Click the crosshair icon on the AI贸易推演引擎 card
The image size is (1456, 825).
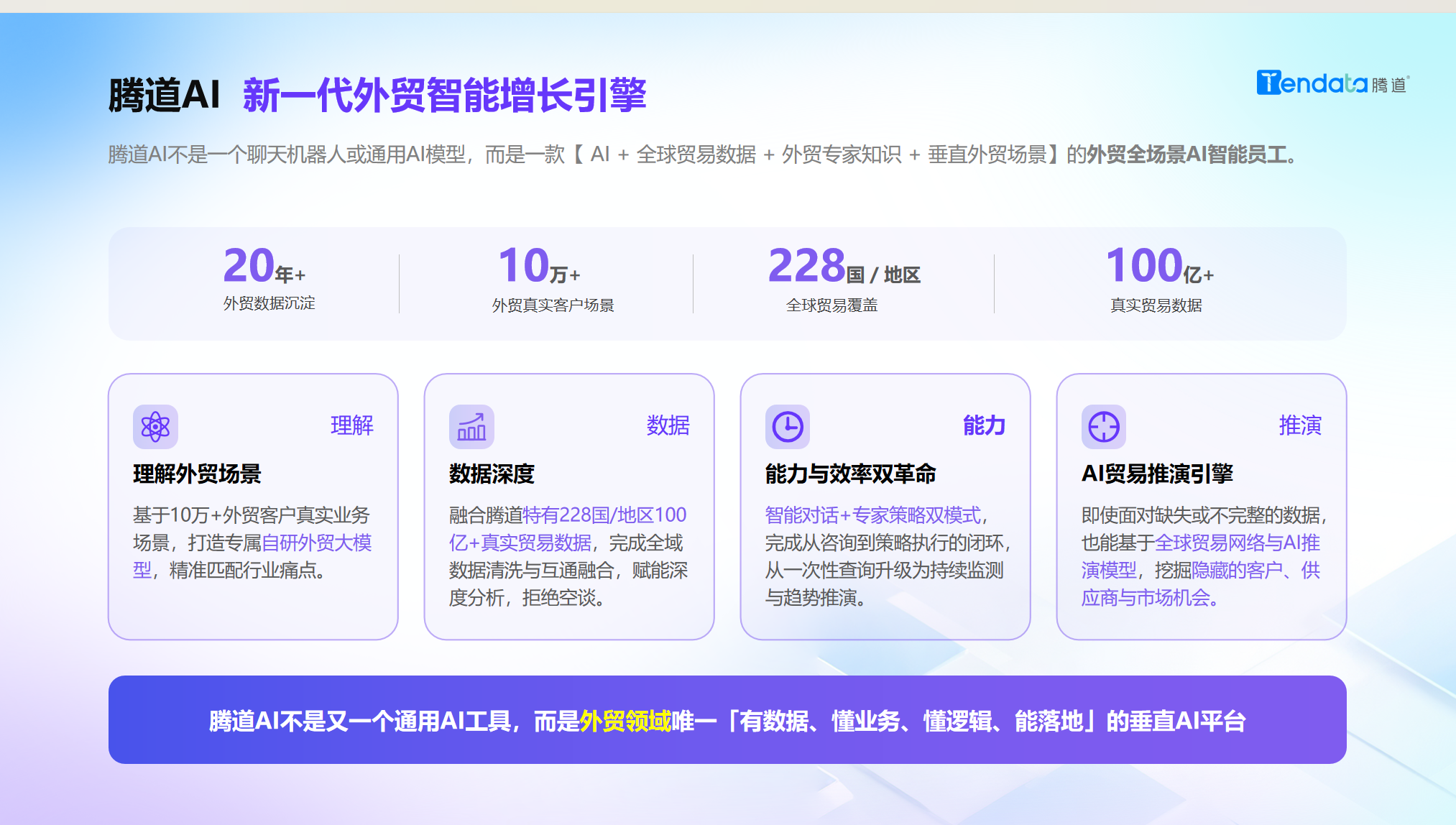(1104, 427)
